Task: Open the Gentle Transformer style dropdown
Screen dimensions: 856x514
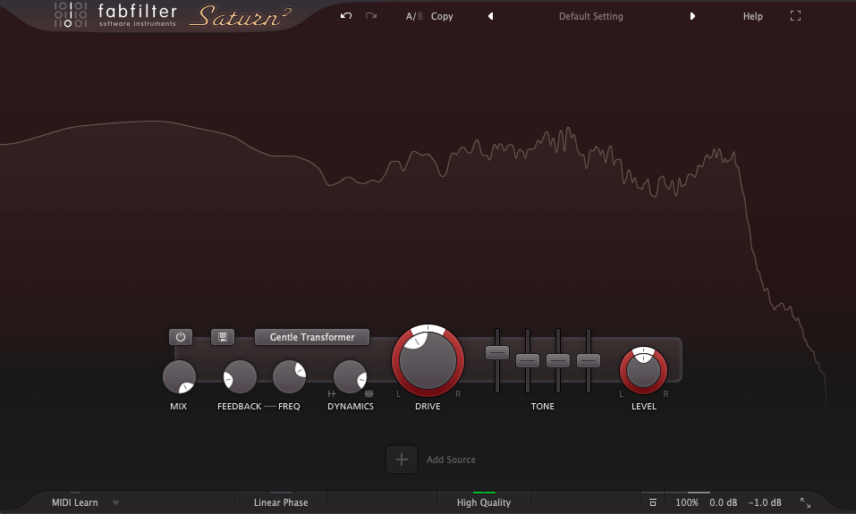Action: pos(312,337)
